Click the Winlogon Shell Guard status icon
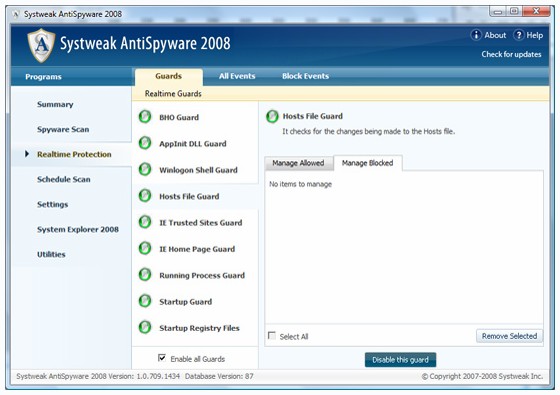560x395 pixels. tap(145, 170)
